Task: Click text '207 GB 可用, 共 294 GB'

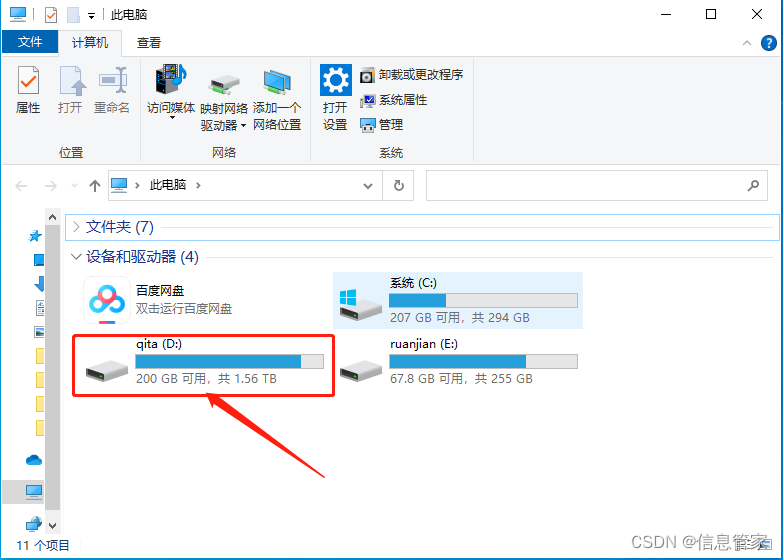Action: click(459, 318)
